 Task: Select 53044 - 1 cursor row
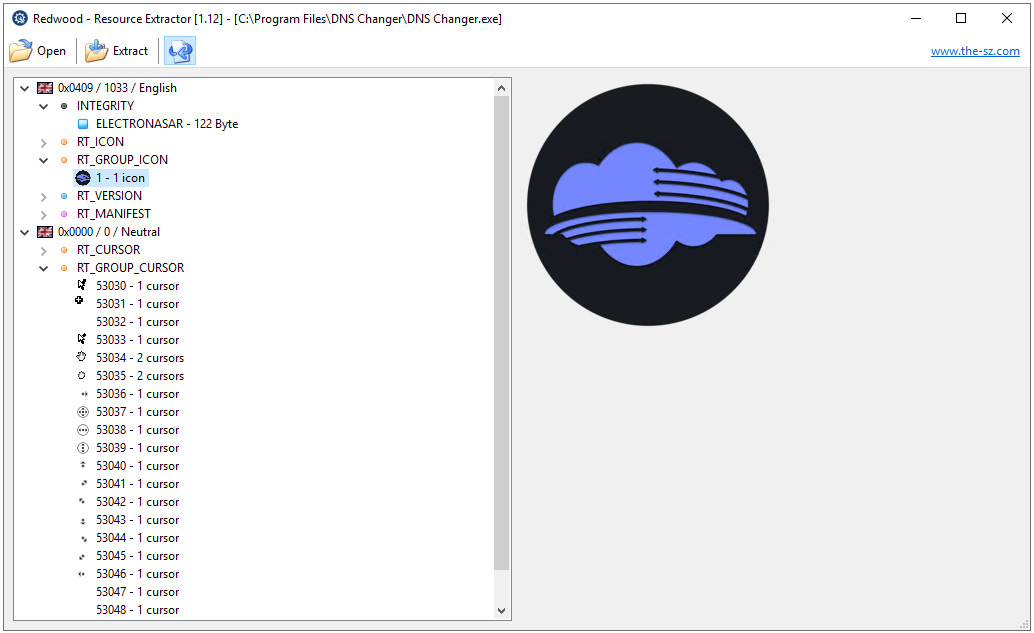(x=138, y=538)
